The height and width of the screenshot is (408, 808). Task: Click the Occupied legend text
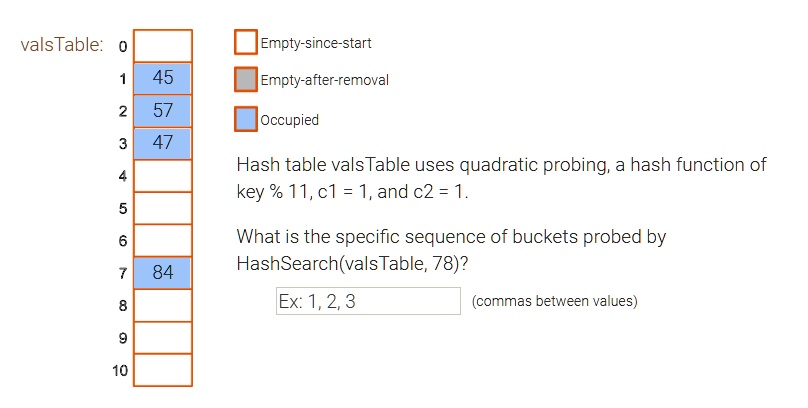click(x=290, y=120)
